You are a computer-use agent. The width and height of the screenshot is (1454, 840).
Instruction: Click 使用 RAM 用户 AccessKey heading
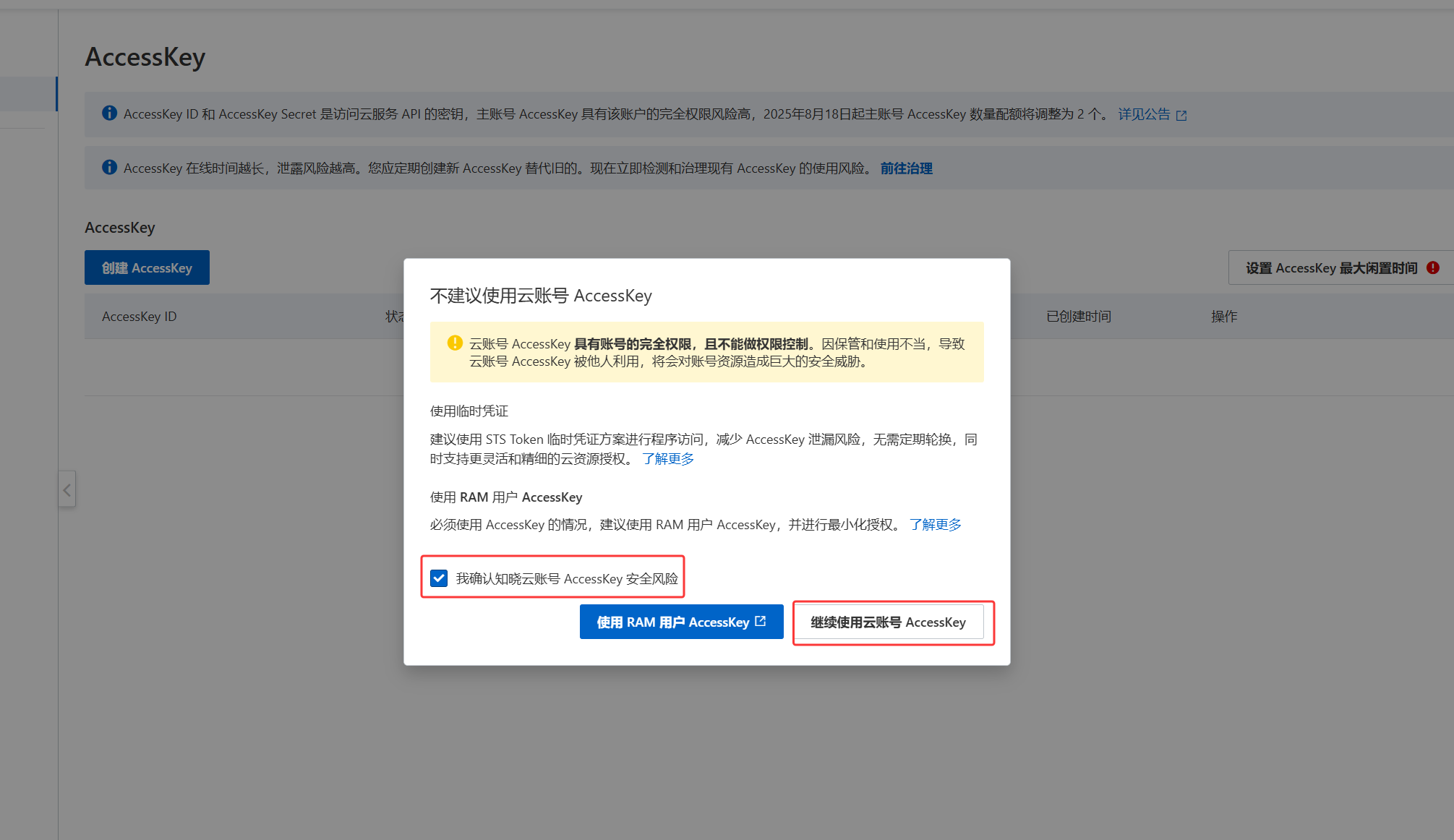point(506,497)
